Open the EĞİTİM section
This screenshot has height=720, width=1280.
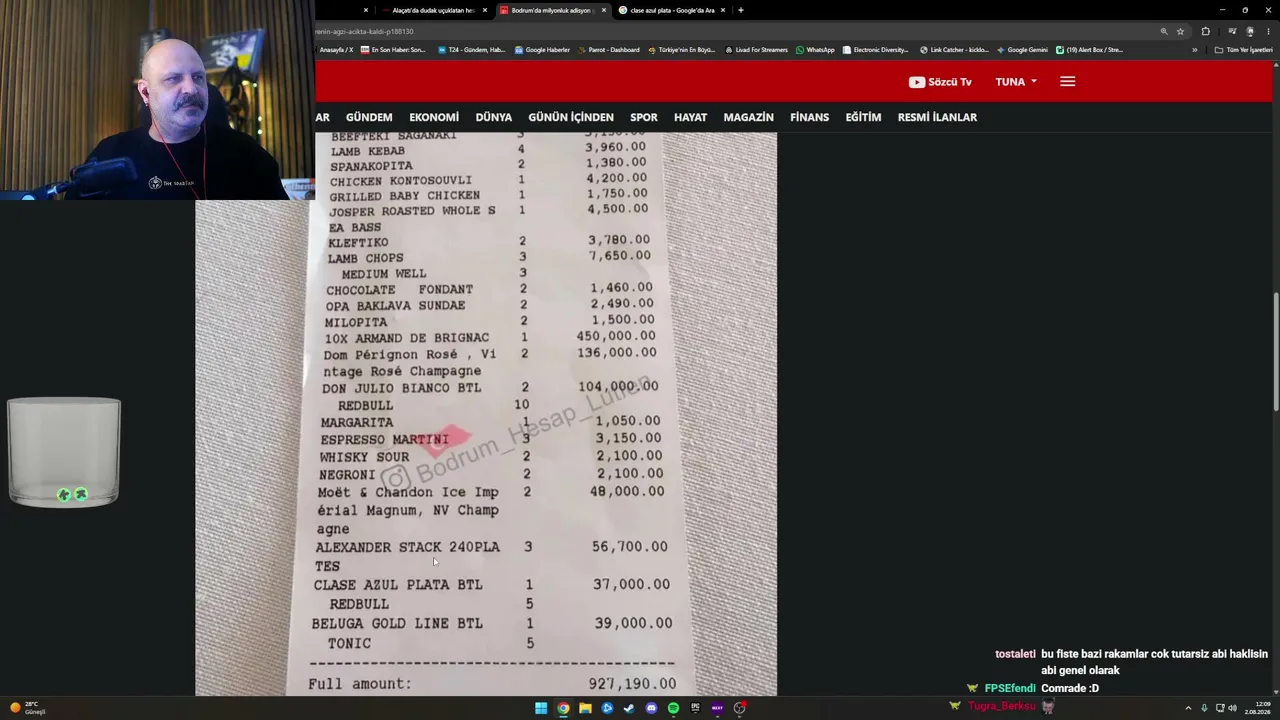point(863,117)
